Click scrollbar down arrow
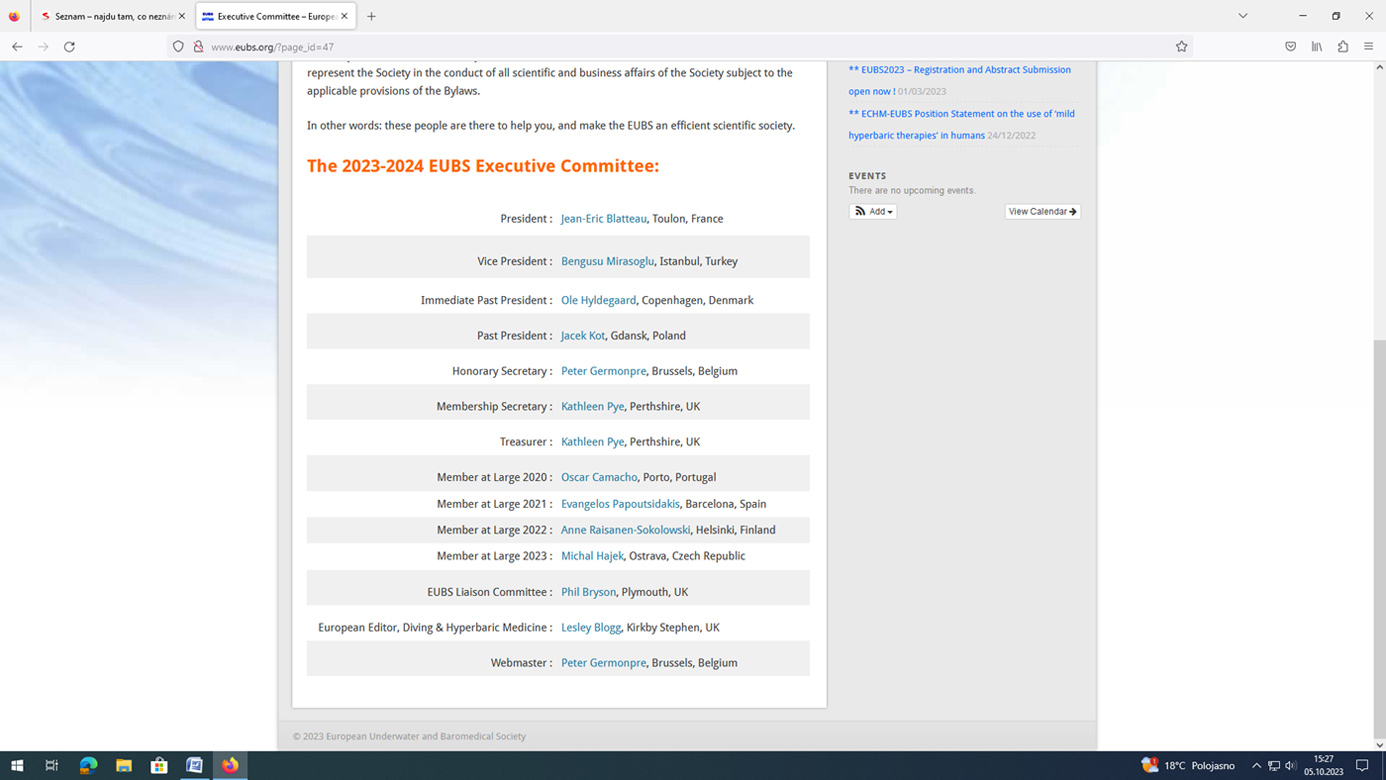This screenshot has width=1386, height=780. pyautogui.click(x=1380, y=745)
